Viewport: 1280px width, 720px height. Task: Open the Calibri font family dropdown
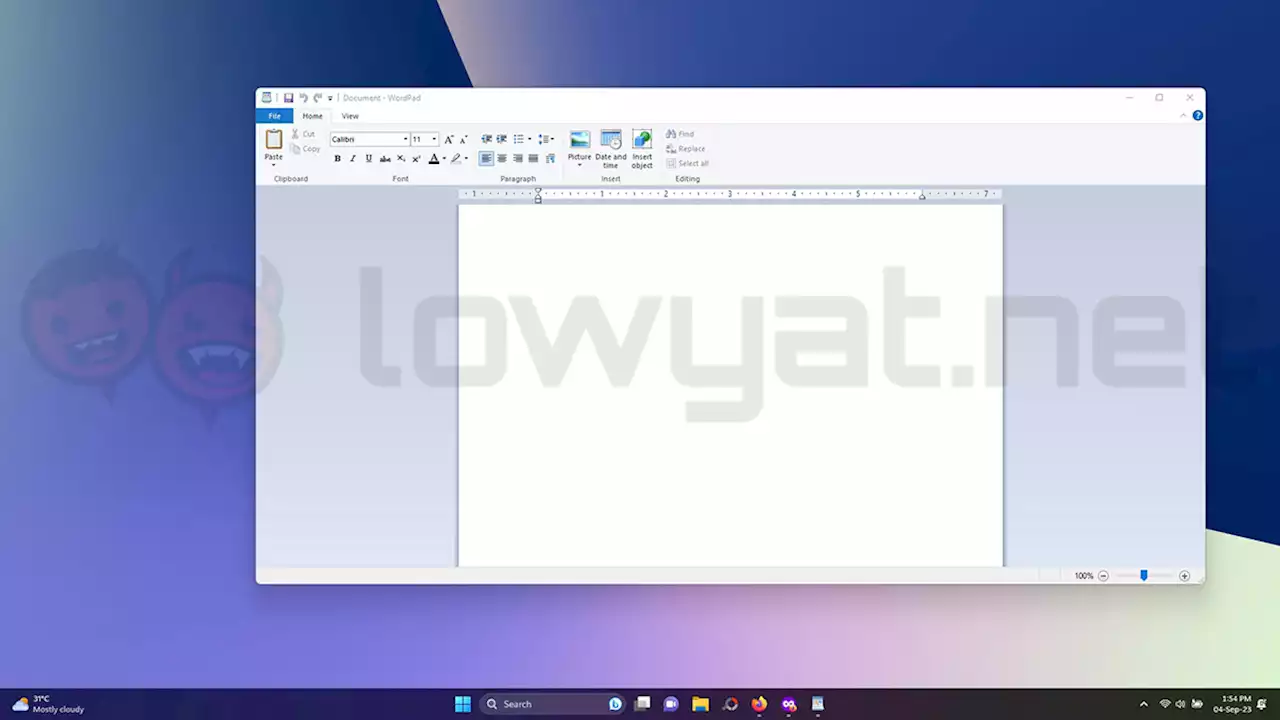tap(405, 139)
